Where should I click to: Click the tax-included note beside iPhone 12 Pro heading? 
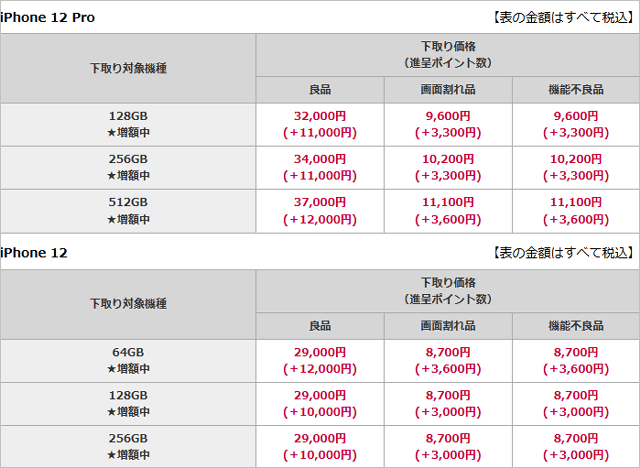(562, 17)
